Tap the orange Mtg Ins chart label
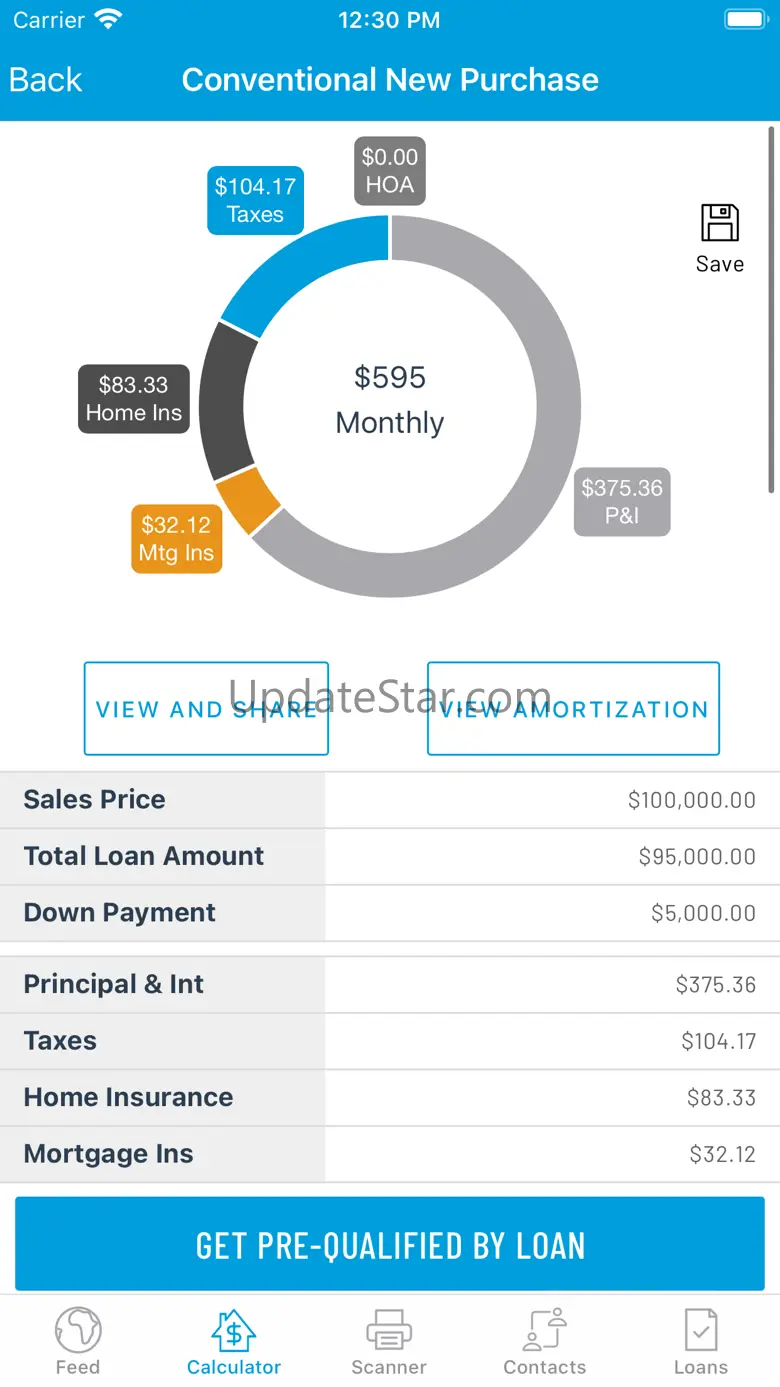The height and width of the screenshot is (1387, 780). pyautogui.click(x=177, y=539)
